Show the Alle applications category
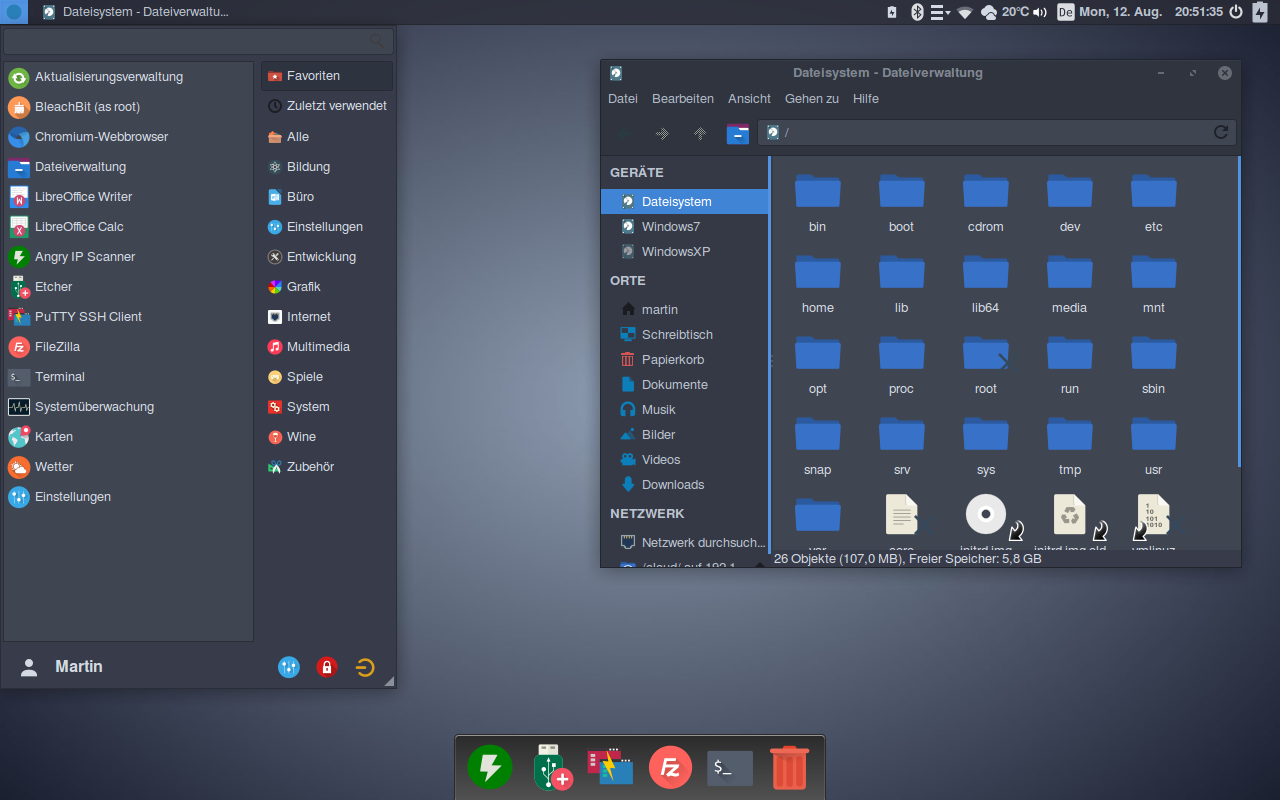 click(x=327, y=137)
